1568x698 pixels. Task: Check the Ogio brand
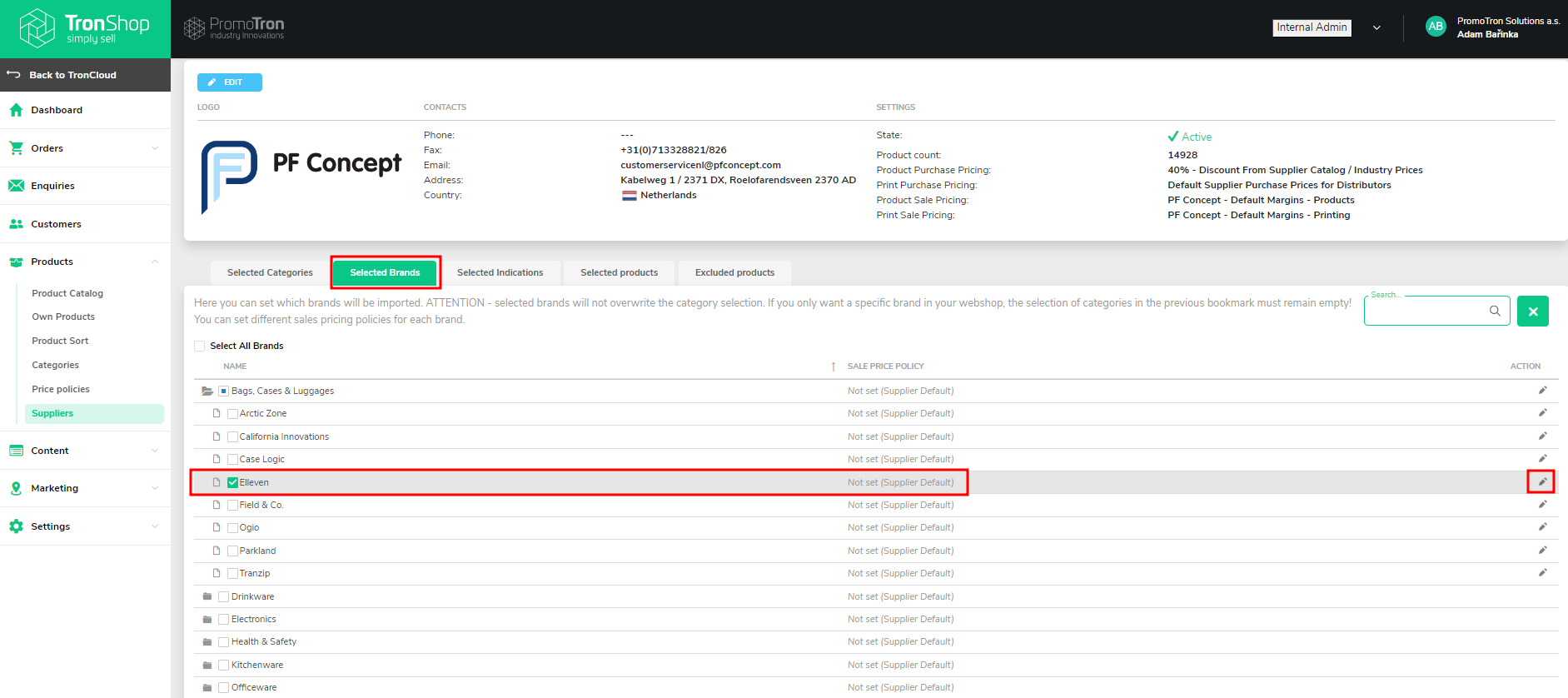(232, 527)
